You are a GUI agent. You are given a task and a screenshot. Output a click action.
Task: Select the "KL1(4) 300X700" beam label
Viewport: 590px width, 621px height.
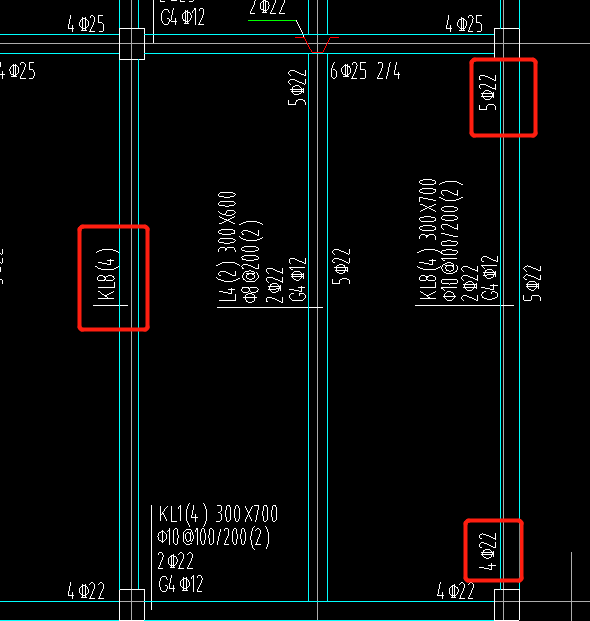tap(218, 514)
